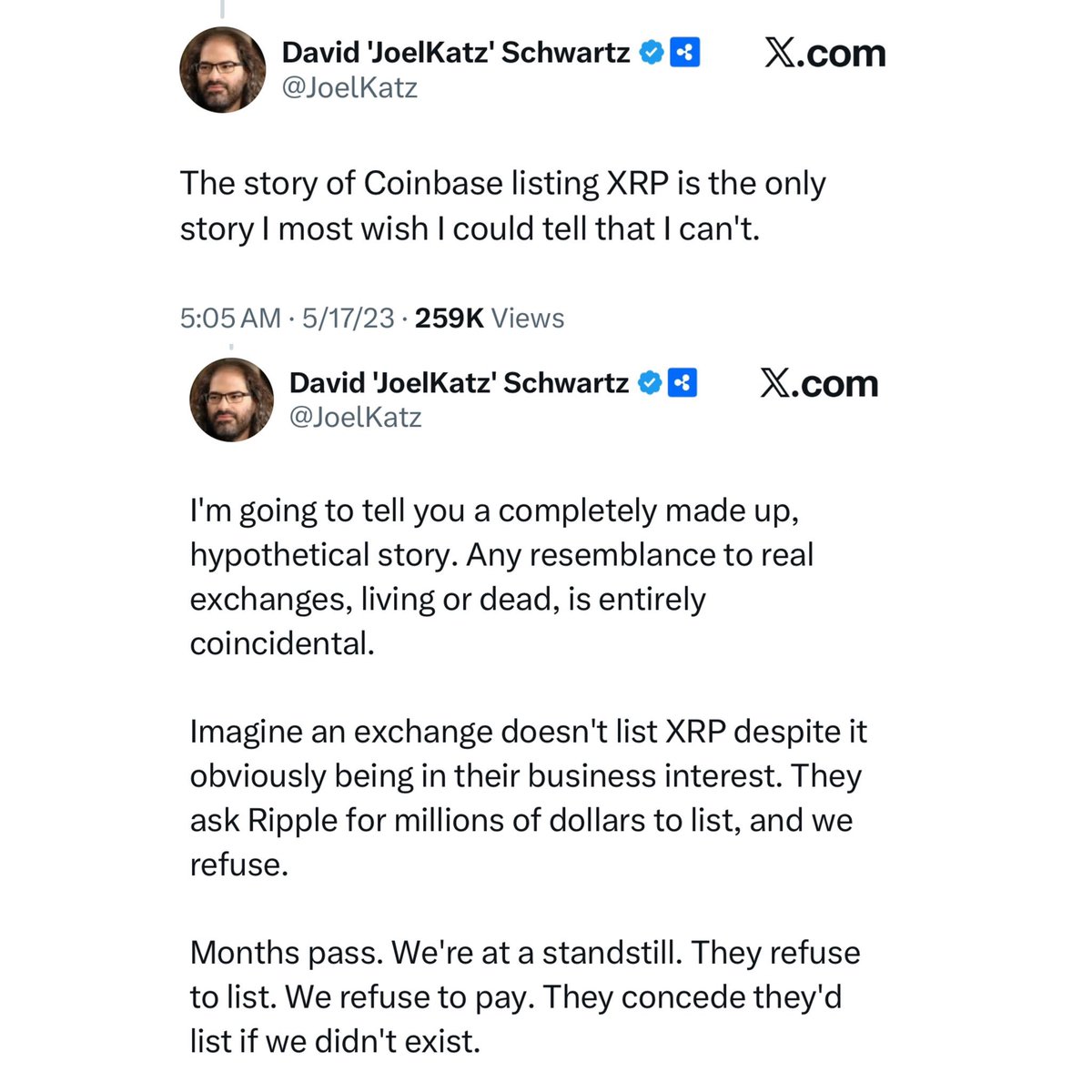The height and width of the screenshot is (1092, 1092).
Task: Click the X.com logo beside the first tweet
Action: [824, 53]
